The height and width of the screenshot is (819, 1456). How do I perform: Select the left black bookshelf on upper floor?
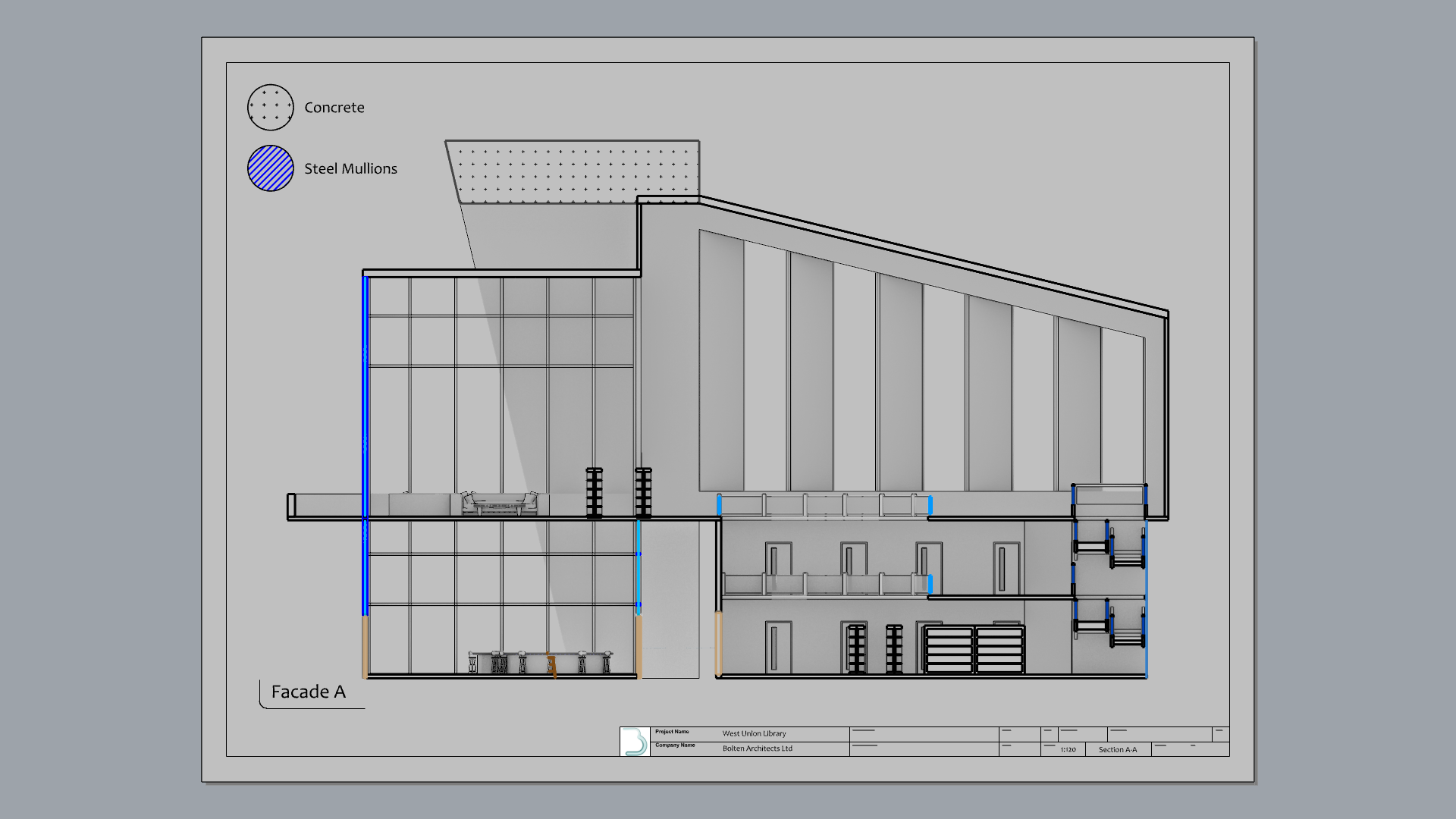click(594, 493)
